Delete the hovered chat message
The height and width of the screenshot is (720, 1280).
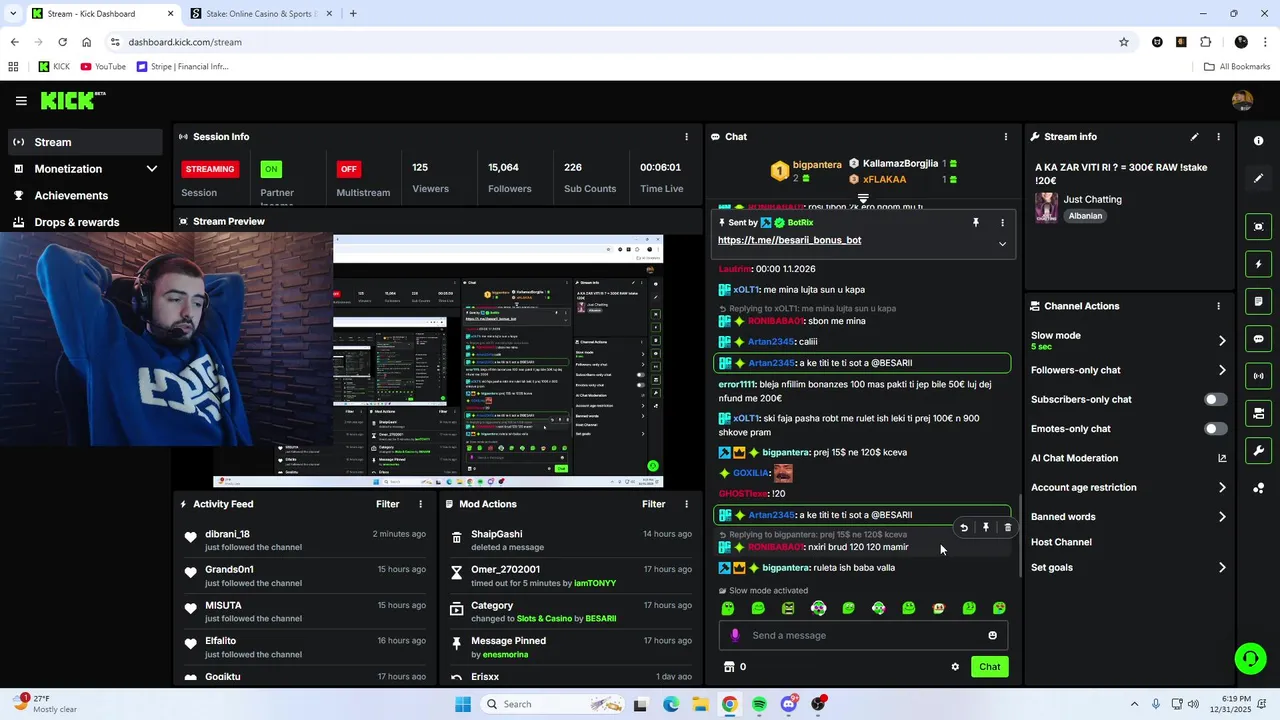click(x=1007, y=527)
